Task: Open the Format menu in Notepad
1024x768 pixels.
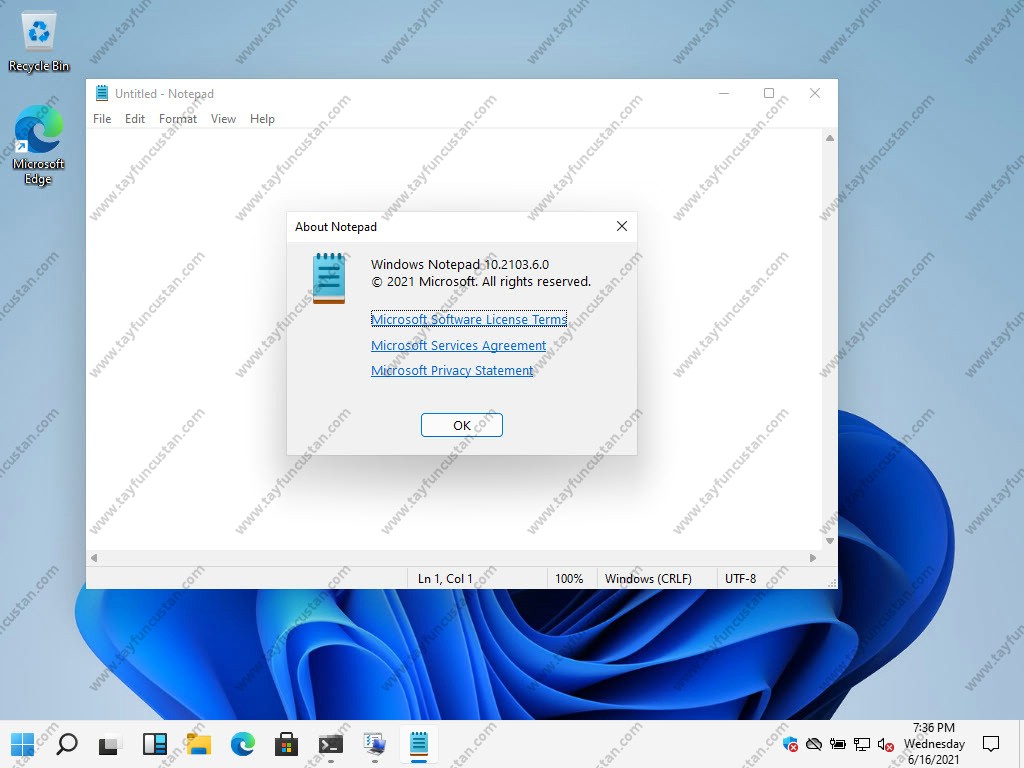Action: 178,119
